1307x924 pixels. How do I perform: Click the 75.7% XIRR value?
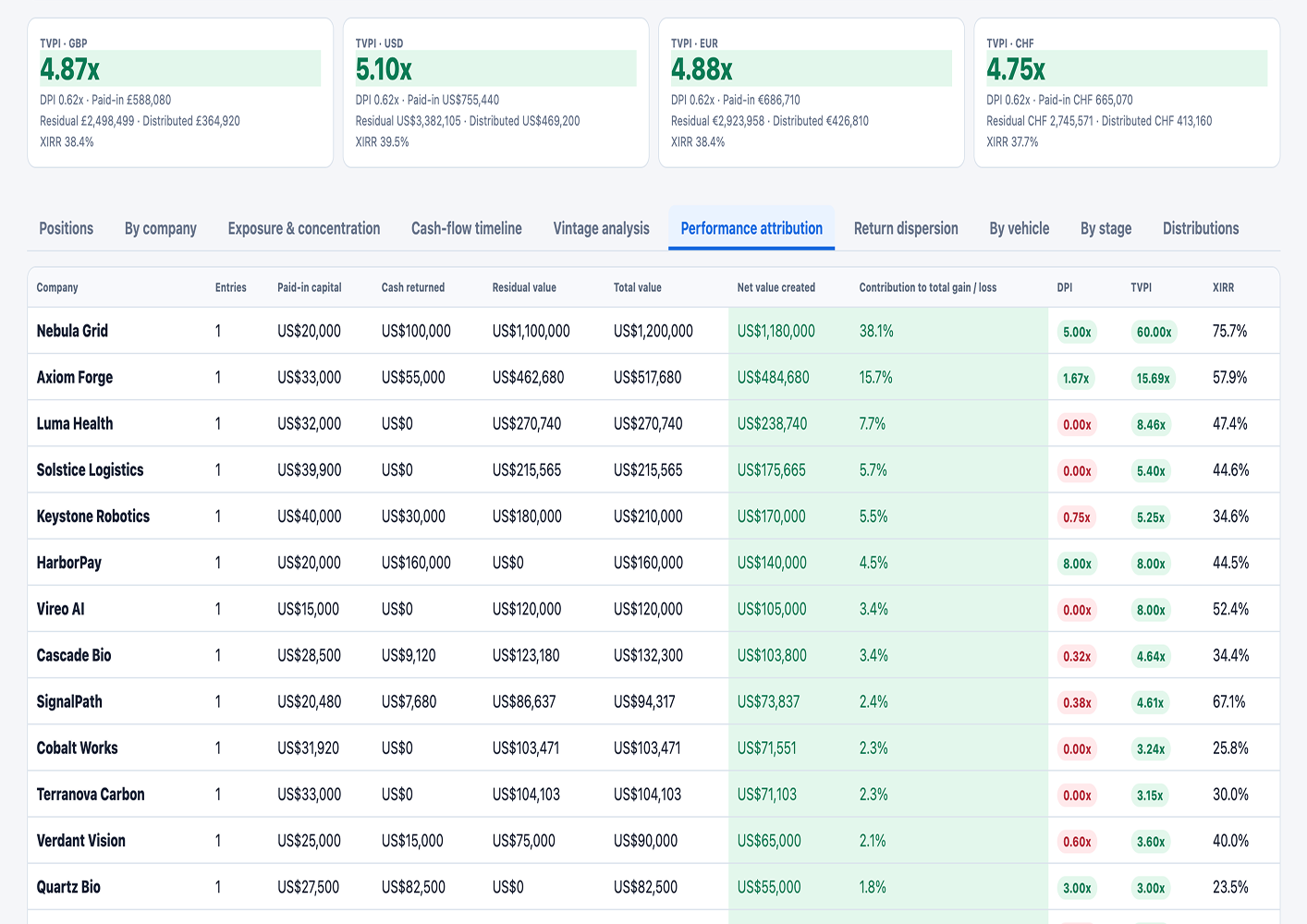[x=1229, y=331]
